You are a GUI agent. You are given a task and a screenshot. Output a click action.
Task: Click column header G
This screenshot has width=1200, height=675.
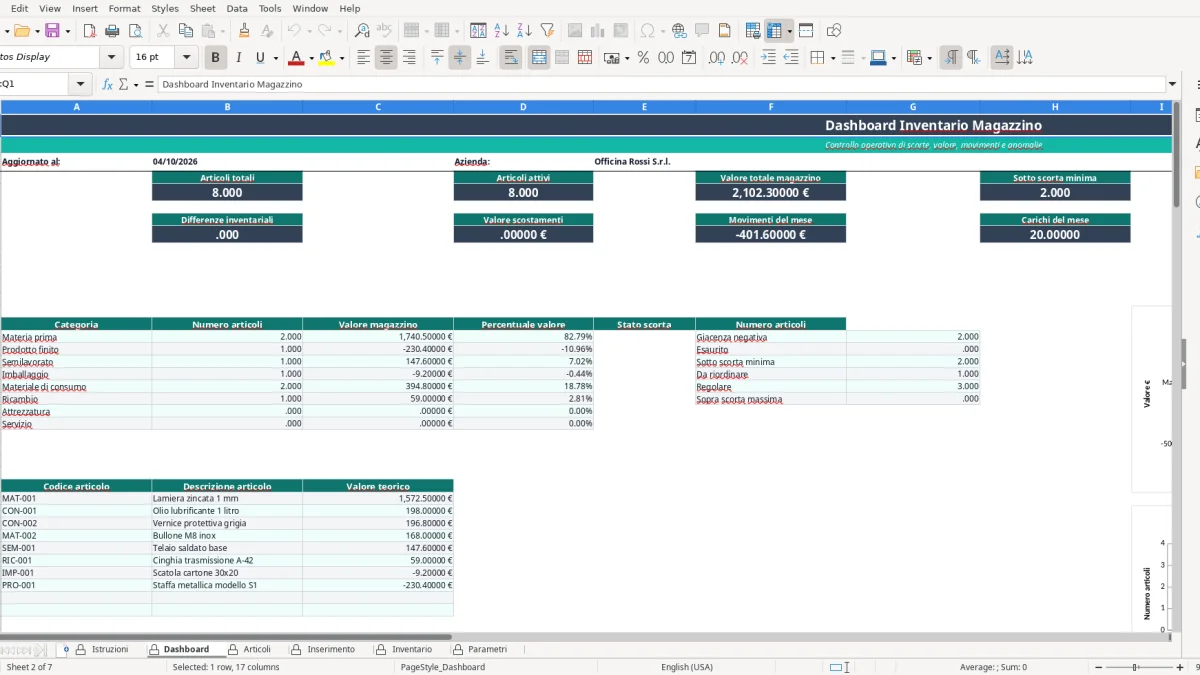(x=913, y=106)
